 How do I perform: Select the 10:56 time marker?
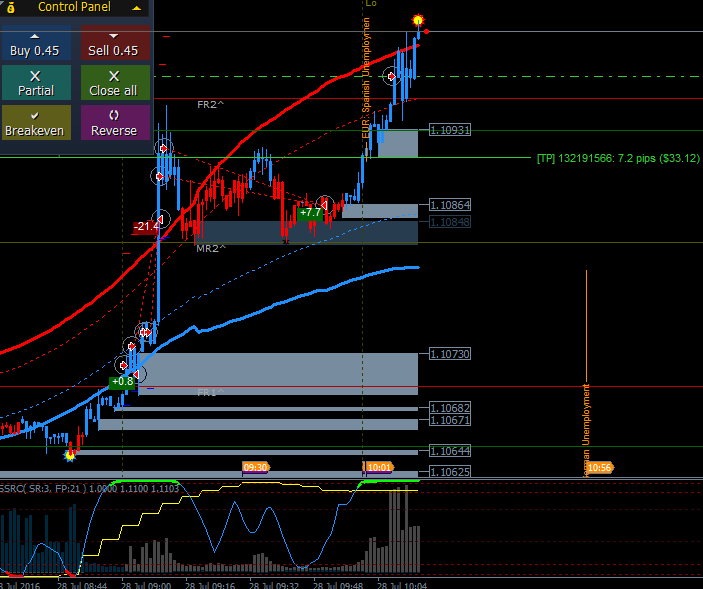tap(599, 468)
